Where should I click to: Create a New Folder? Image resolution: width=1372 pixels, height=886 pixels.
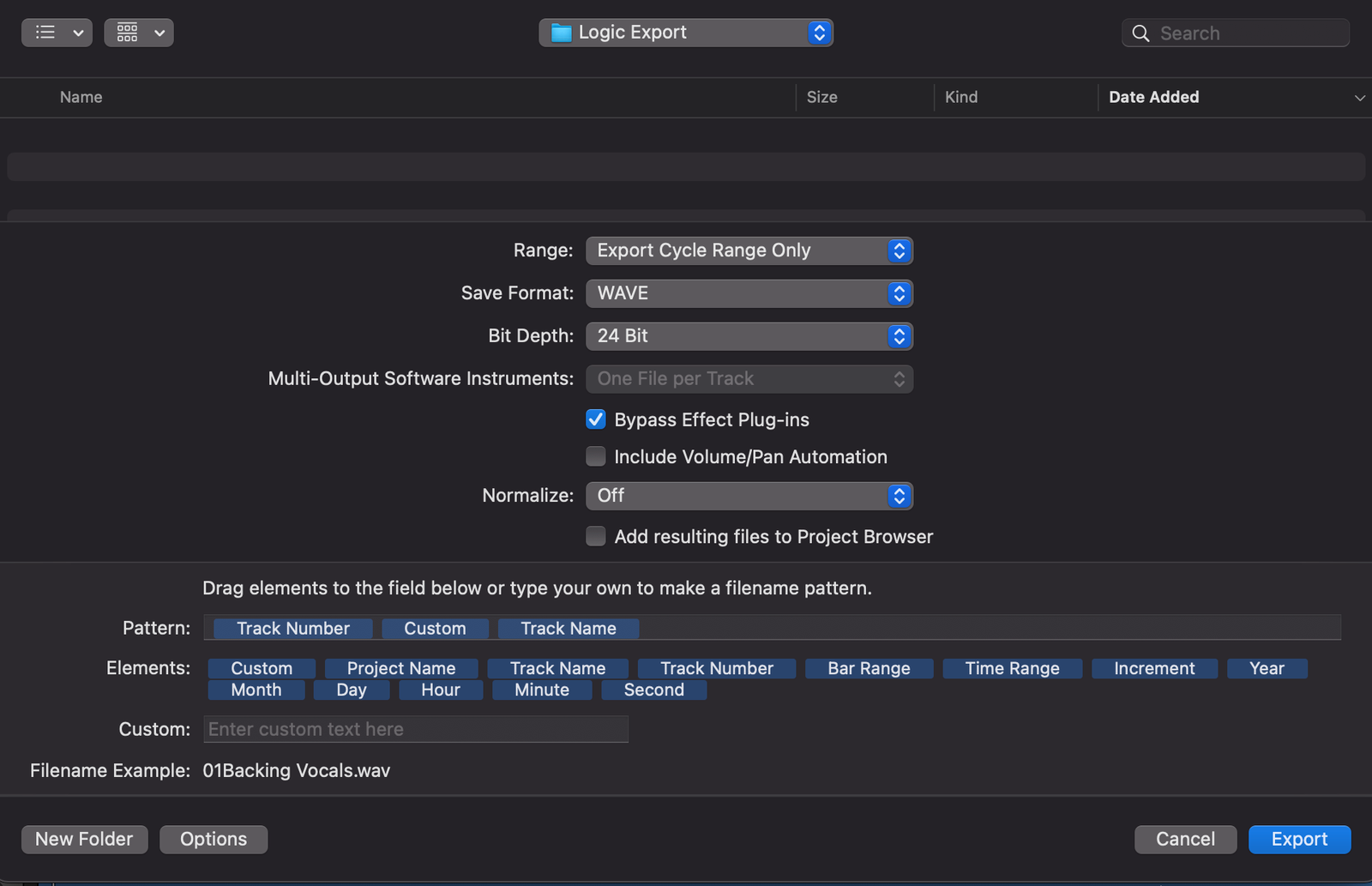pyautogui.click(x=84, y=839)
